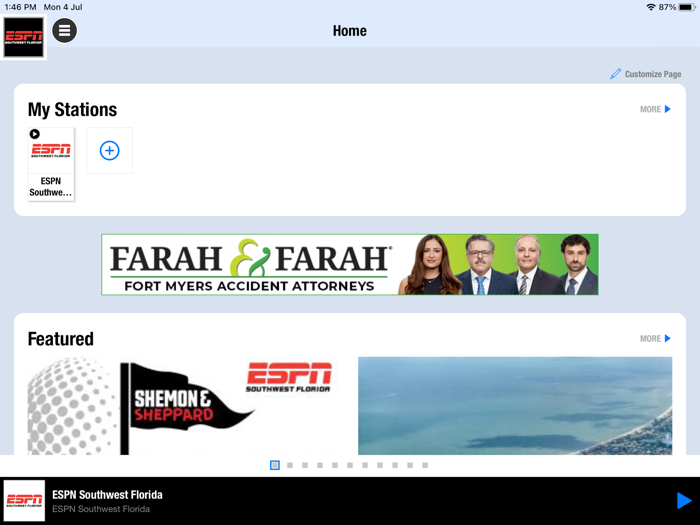Open the Farah & Farah attorneys banner ad

pyautogui.click(x=350, y=264)
